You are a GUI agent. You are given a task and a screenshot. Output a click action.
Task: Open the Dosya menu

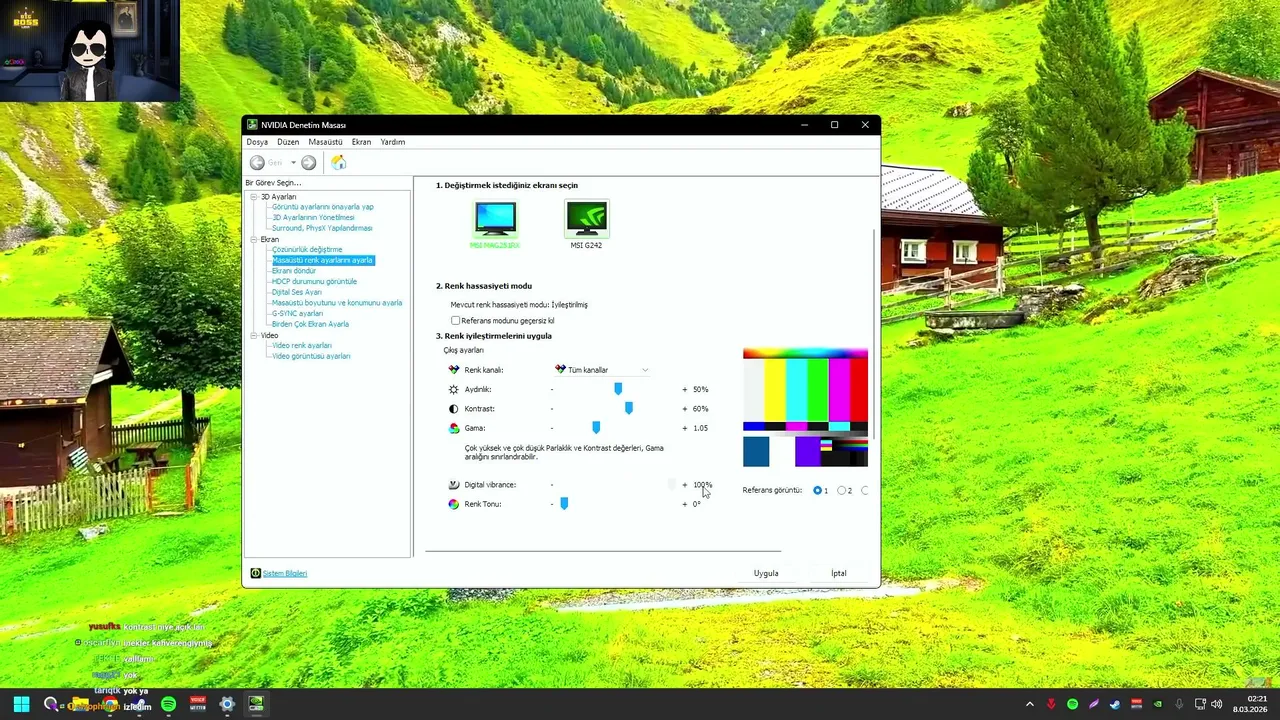coord(257,142)
